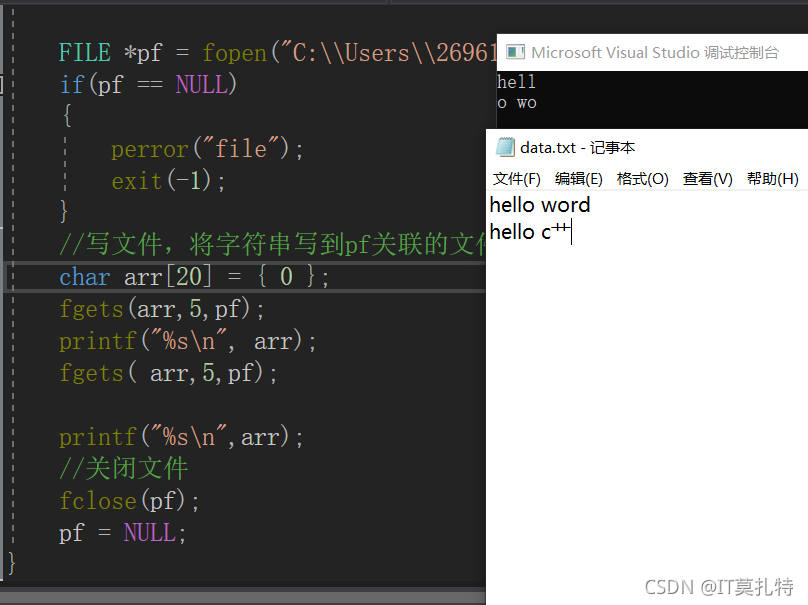
Task: Click the first printf("%s\n", arr) line
Action: [188, 341]
